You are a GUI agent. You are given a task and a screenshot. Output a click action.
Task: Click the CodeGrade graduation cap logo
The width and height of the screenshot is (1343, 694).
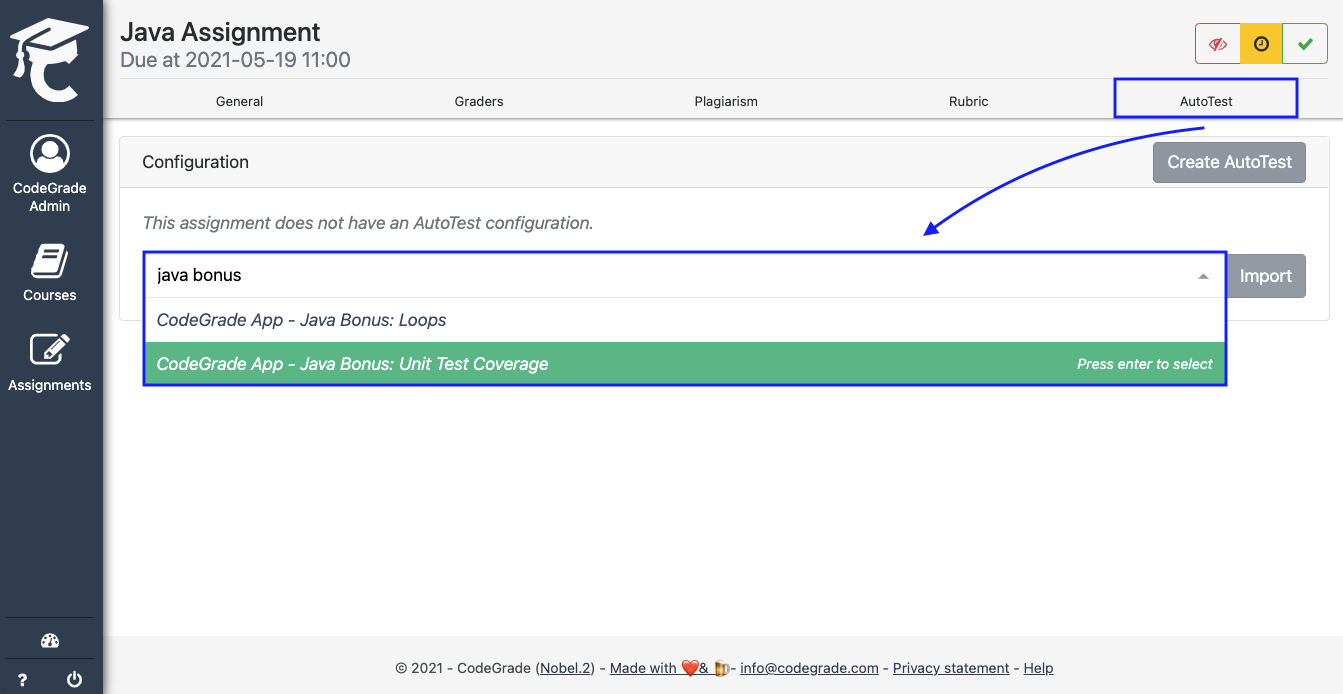[50, 60]
